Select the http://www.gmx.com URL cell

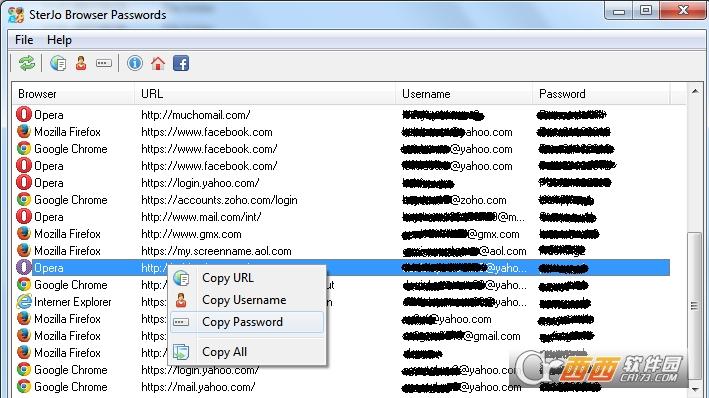[x=191, y=234]
